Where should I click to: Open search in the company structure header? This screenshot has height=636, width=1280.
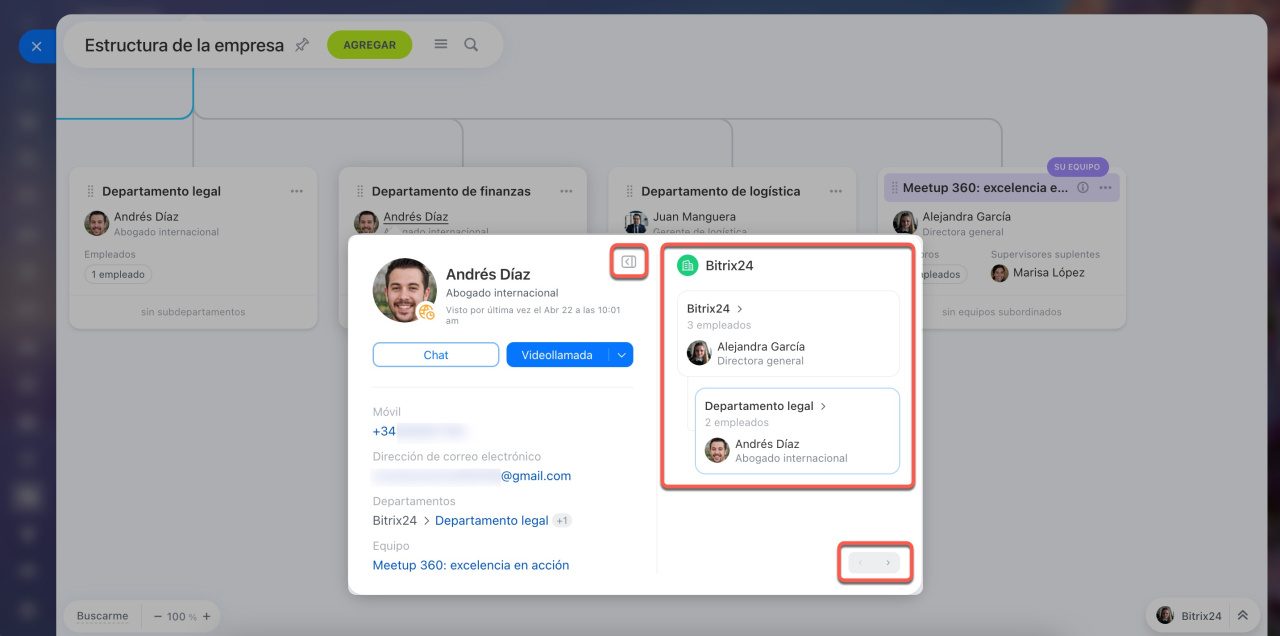coord(471,45)
